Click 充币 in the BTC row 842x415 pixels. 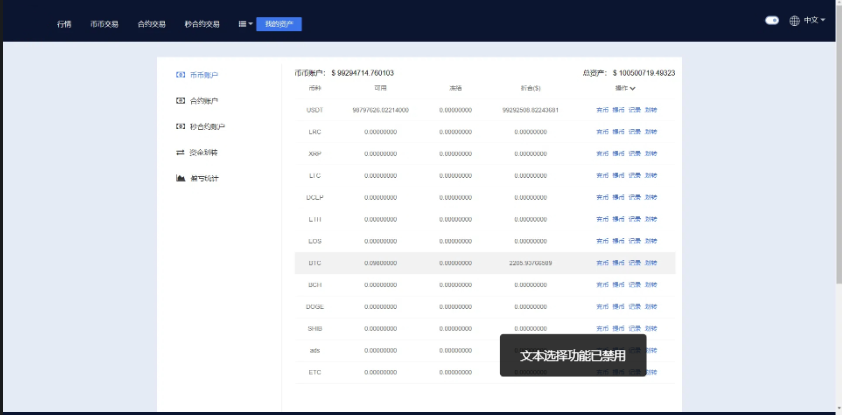602,263
